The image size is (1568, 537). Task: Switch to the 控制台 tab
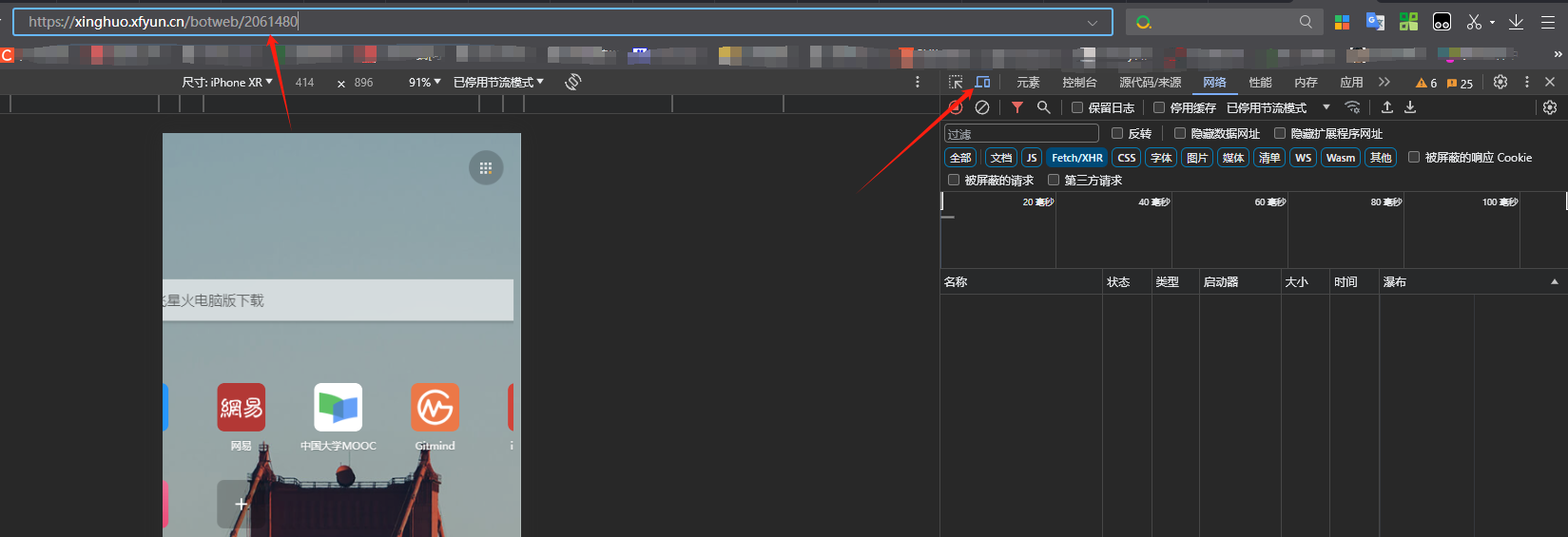tap(1079, 83)
